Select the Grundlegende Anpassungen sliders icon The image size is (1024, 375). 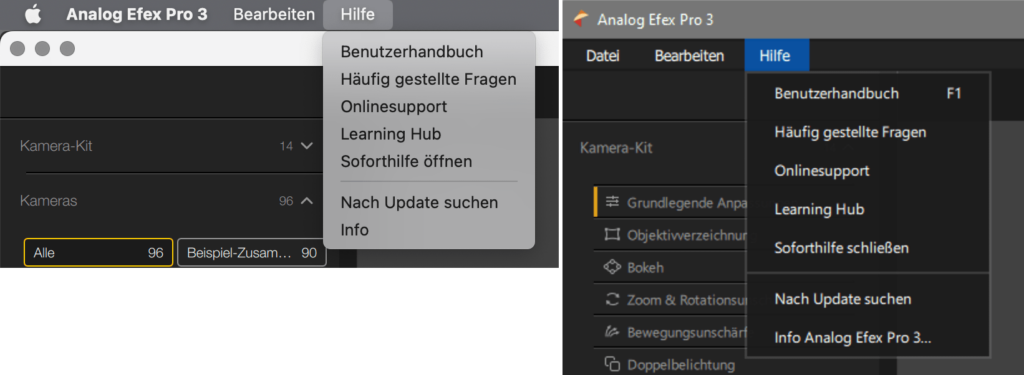coord(612,202)
